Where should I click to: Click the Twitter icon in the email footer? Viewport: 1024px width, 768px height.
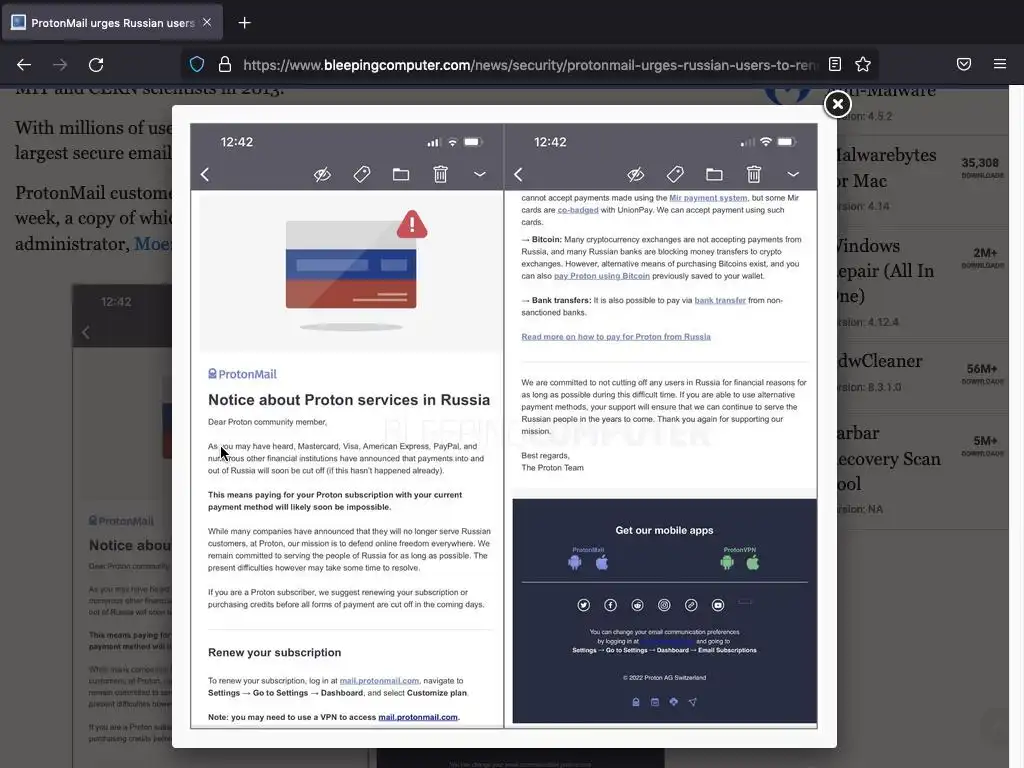[x=584, y=605]
